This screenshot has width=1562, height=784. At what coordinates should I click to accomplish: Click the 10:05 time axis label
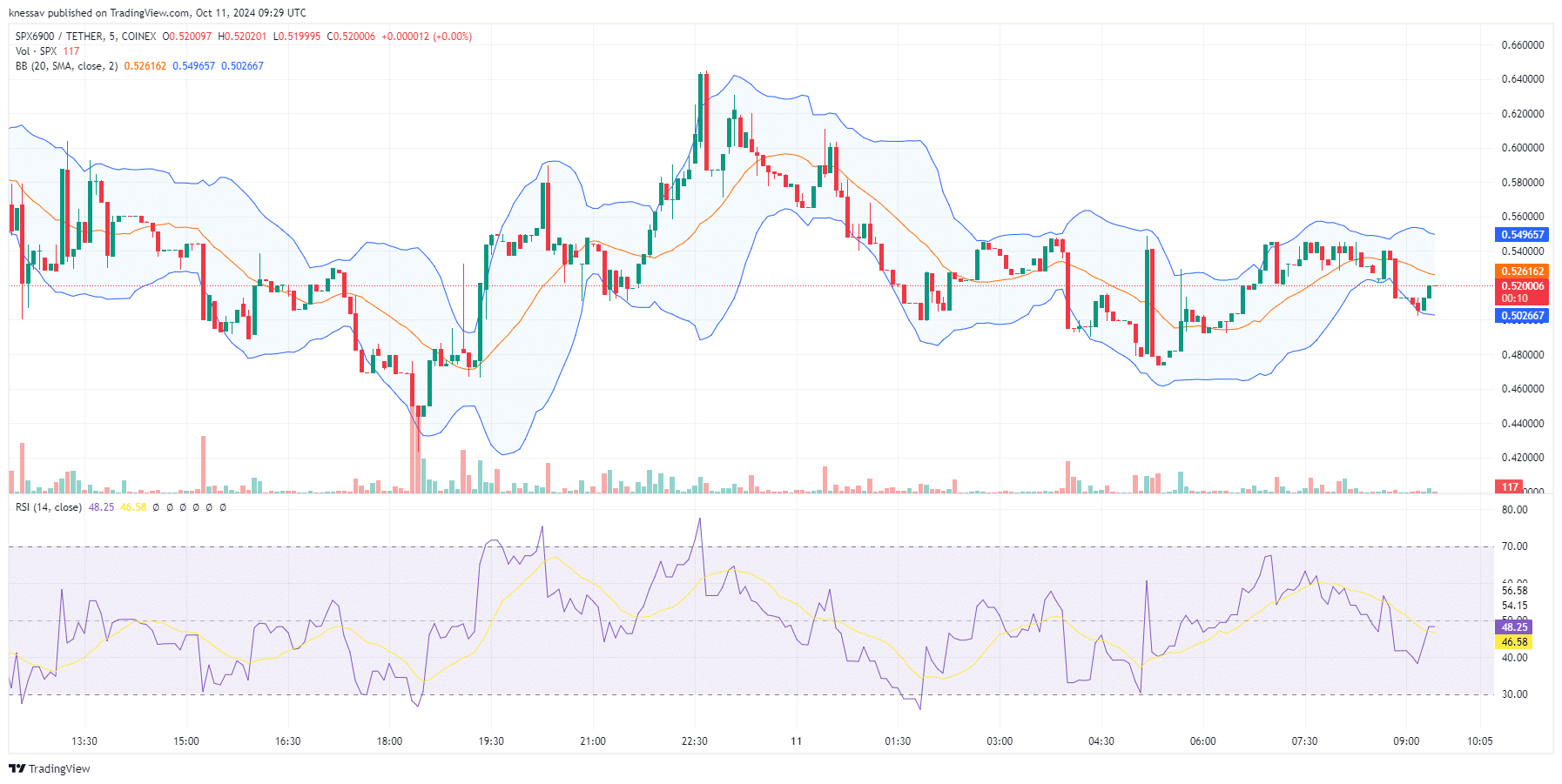coord(1480,741)
